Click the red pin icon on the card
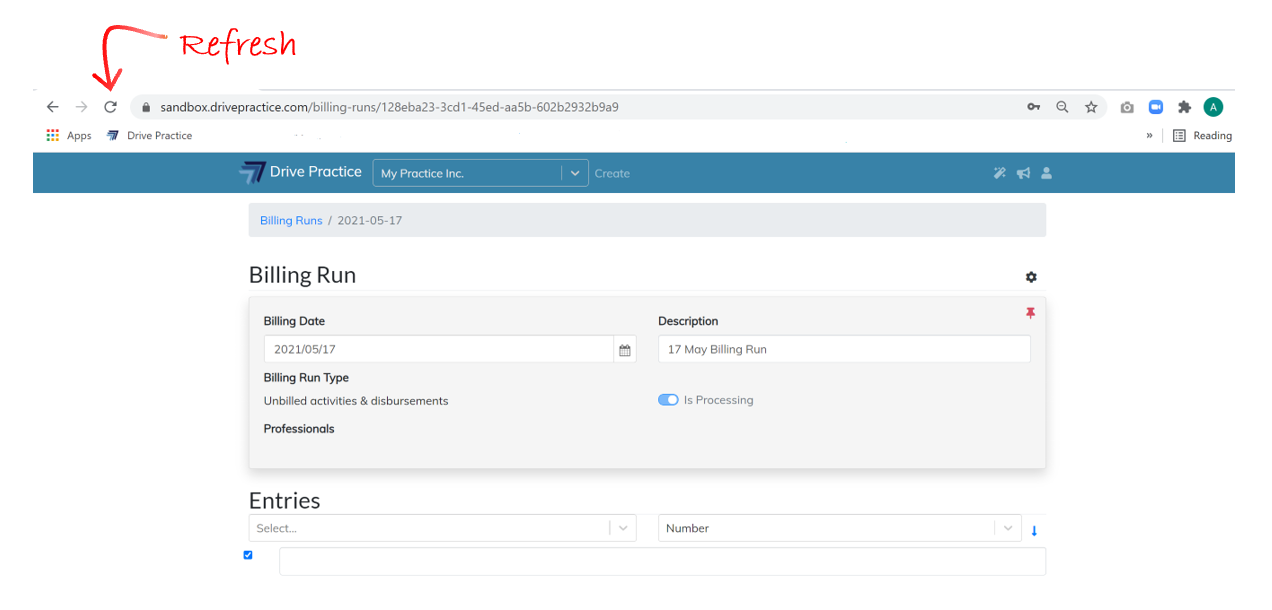Viewport: 1272px width, 610px height. [1030, 313]
